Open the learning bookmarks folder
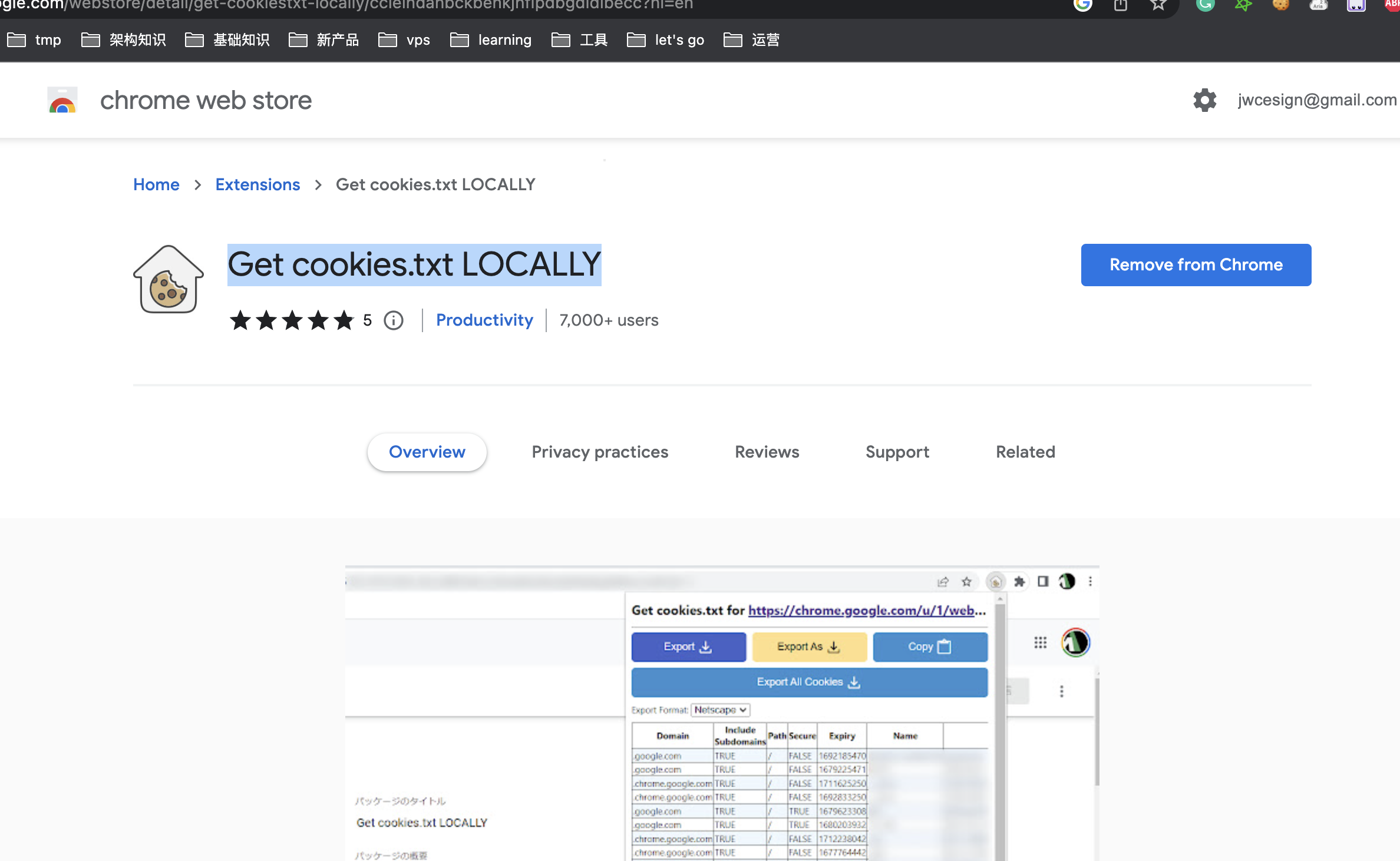 [x=491, y=40]
